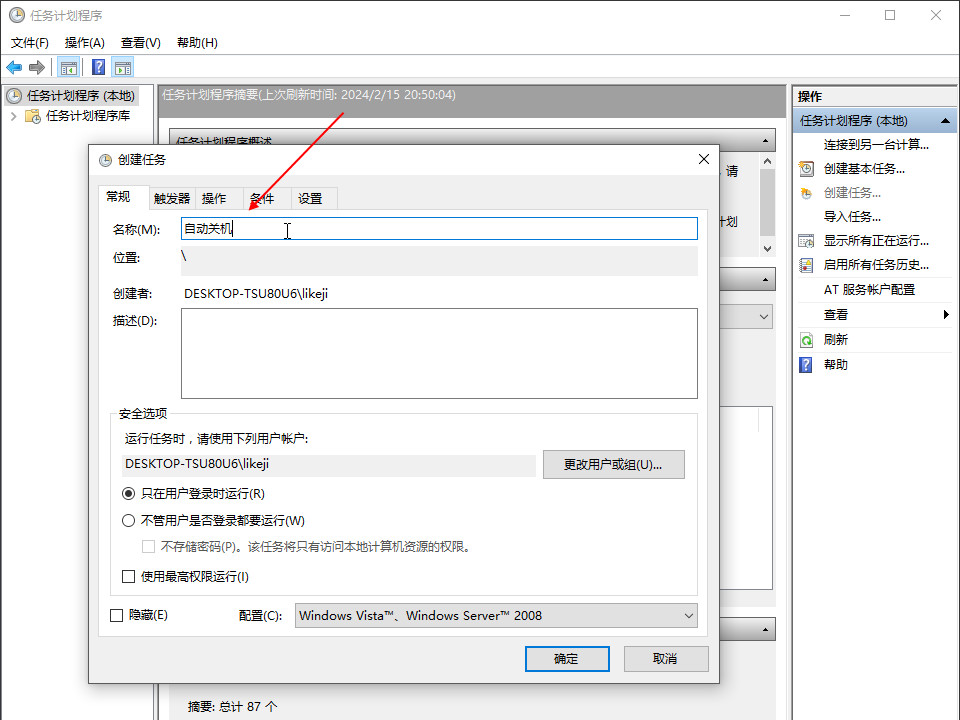Switch to the 触发器 tab
This screenshot has width=960, height=720.
171,198
